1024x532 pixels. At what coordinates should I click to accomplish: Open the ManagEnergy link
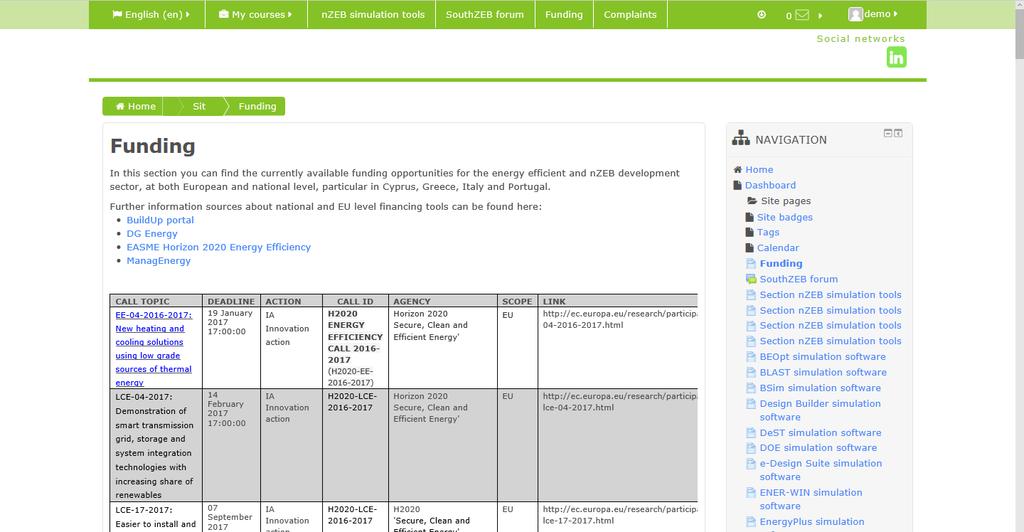[159, 261]
